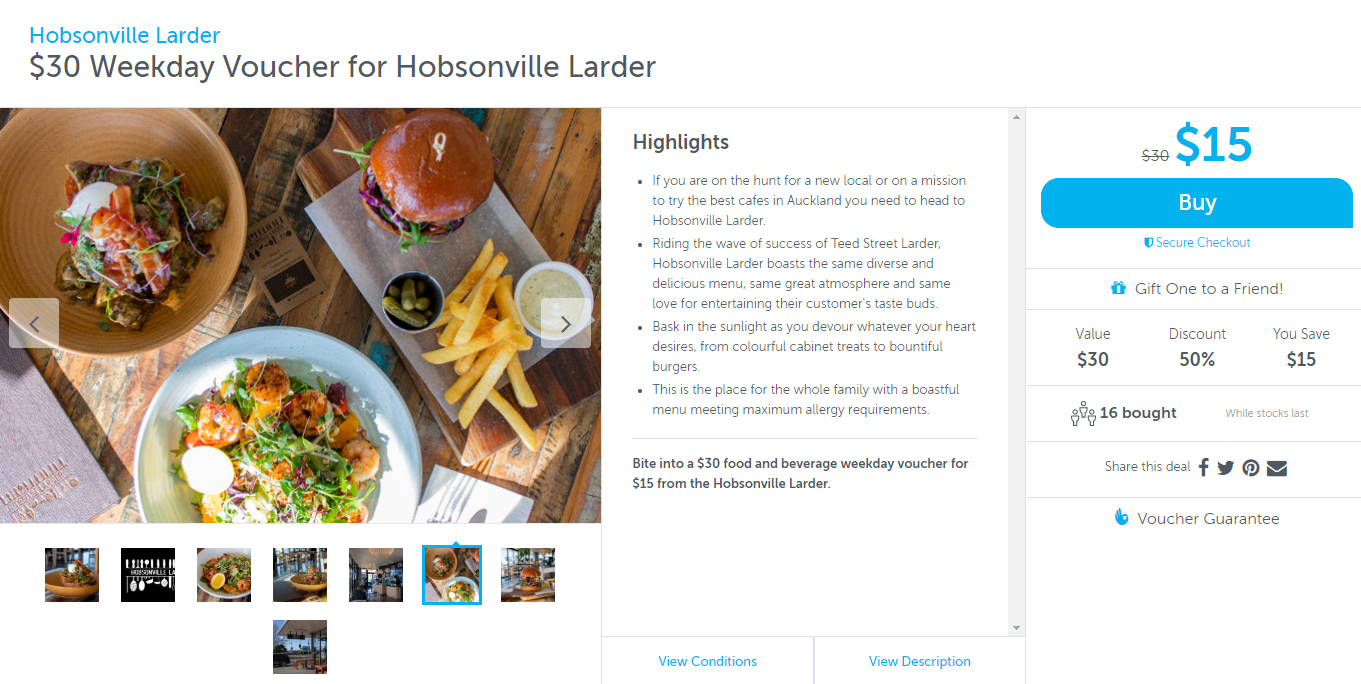Buy the $15 voucher

(x=1197, y=203)
